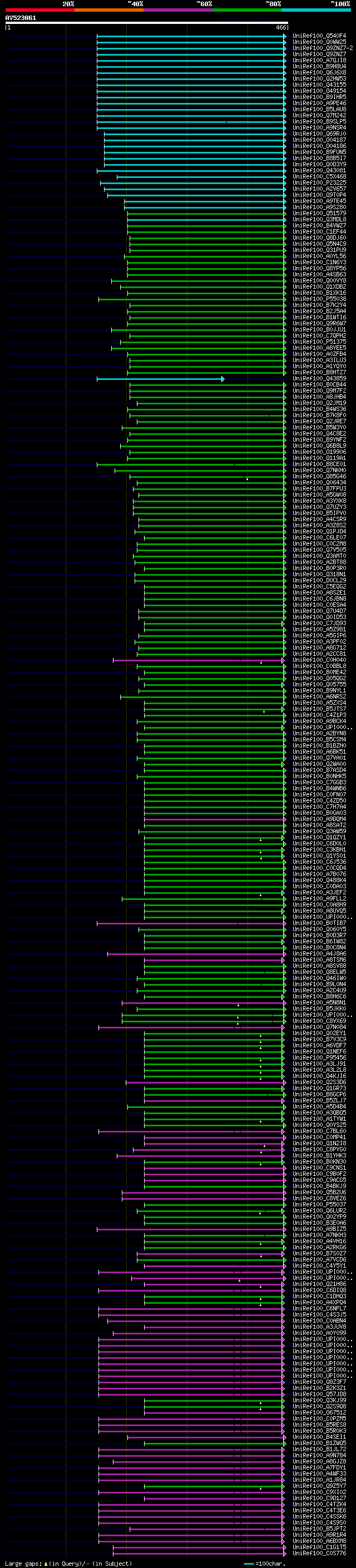The width and height of the screenshot is (356, 1568).
Task: Select label UniRef100_C5X468
Action: point(319,176)
